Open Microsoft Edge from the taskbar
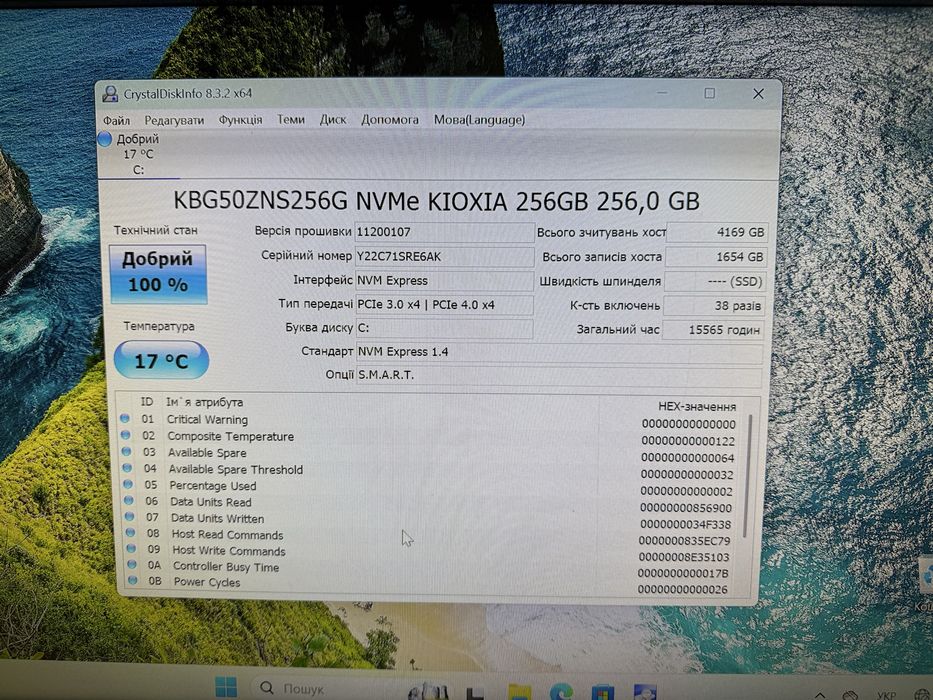This screenshot has width=933, height=700. point(561,692)
